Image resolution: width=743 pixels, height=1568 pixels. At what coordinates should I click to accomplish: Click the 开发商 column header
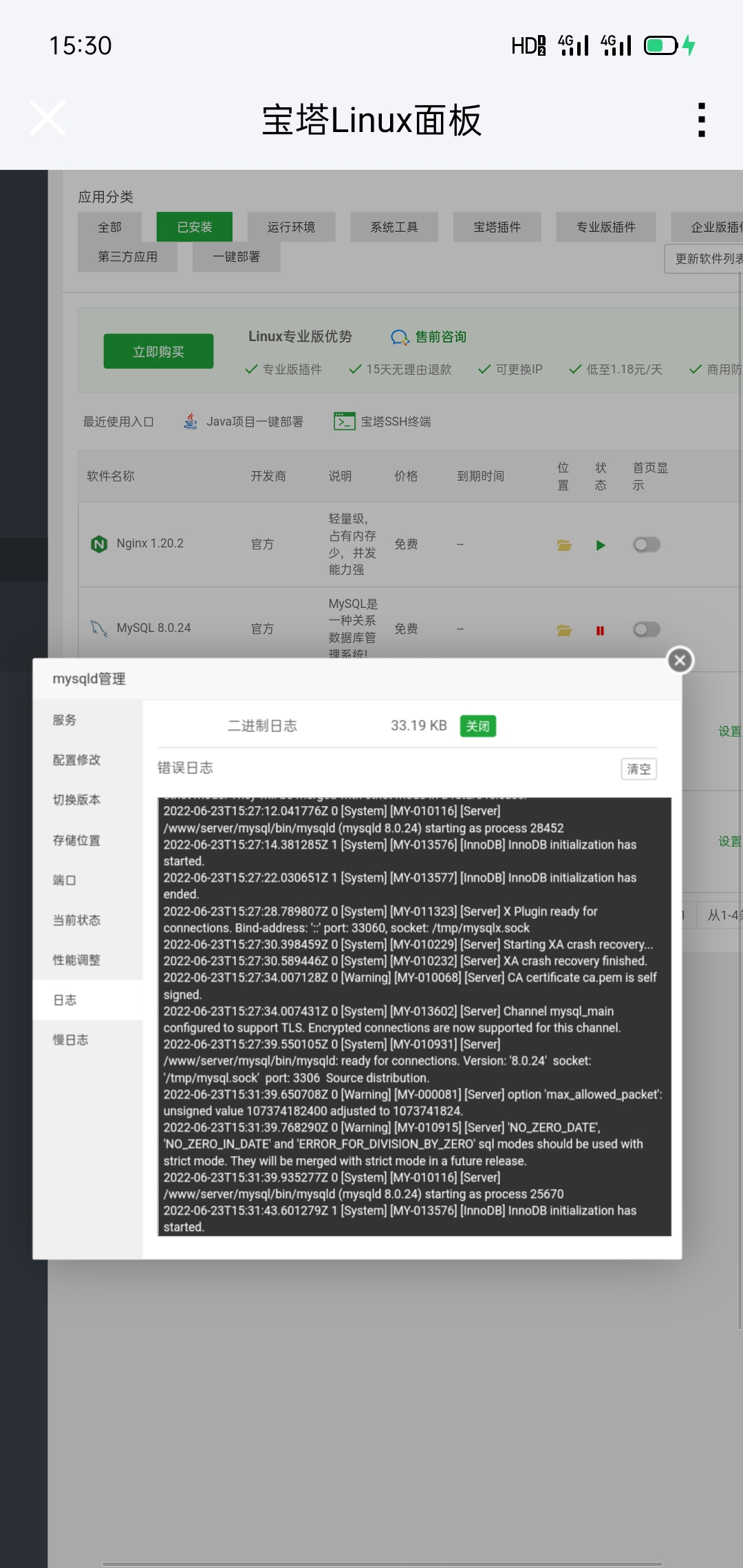point(268,476)
